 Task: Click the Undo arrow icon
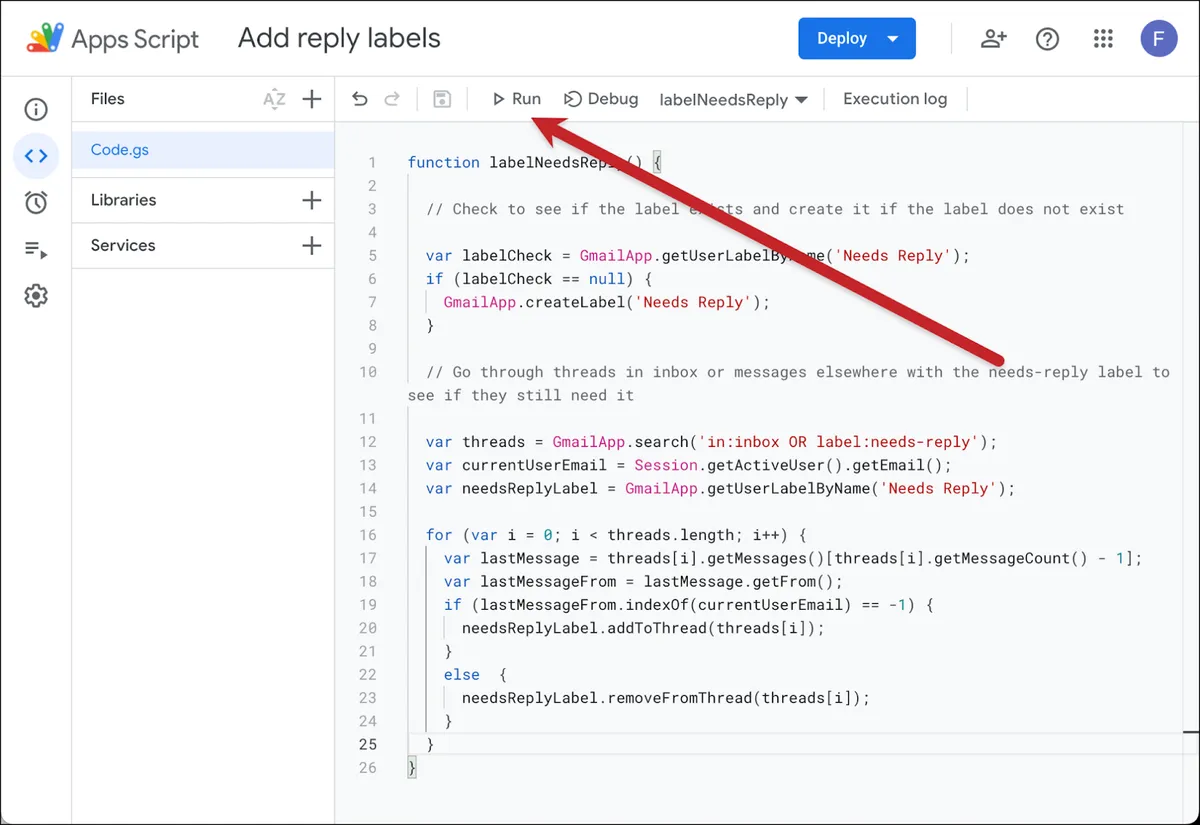[360, 99]
